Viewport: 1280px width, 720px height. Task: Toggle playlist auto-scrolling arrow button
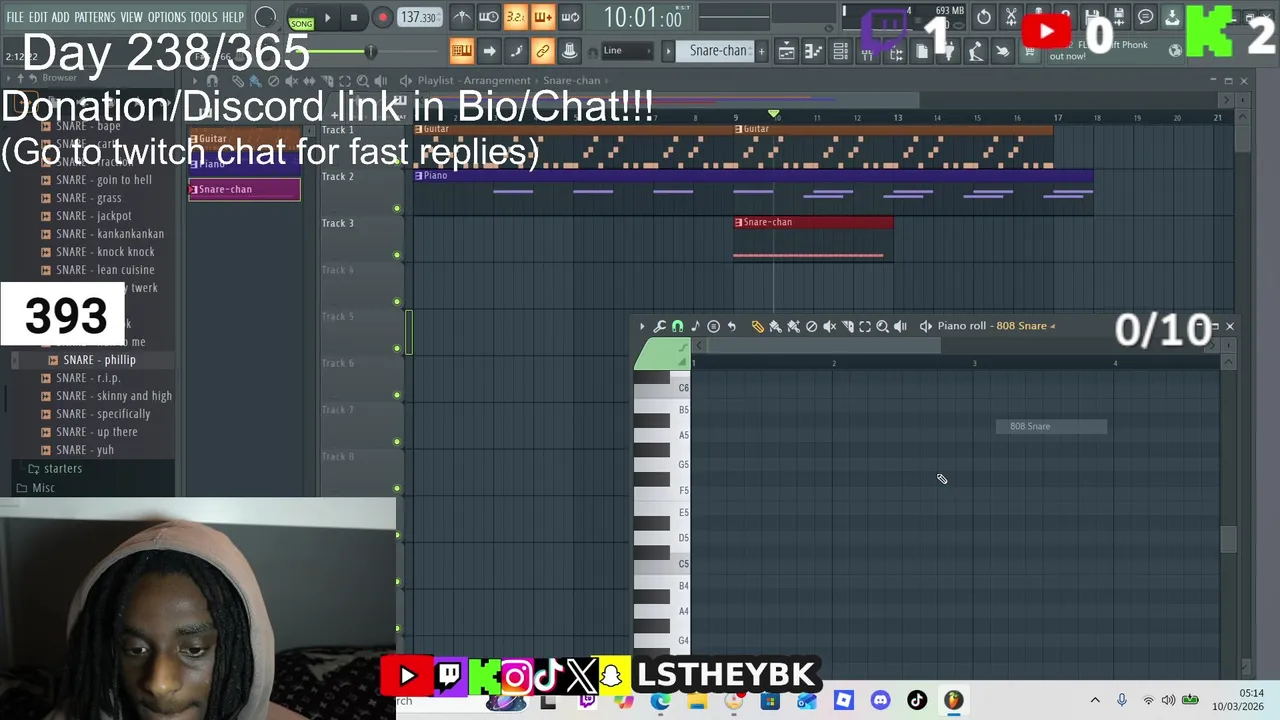[489, 51]
